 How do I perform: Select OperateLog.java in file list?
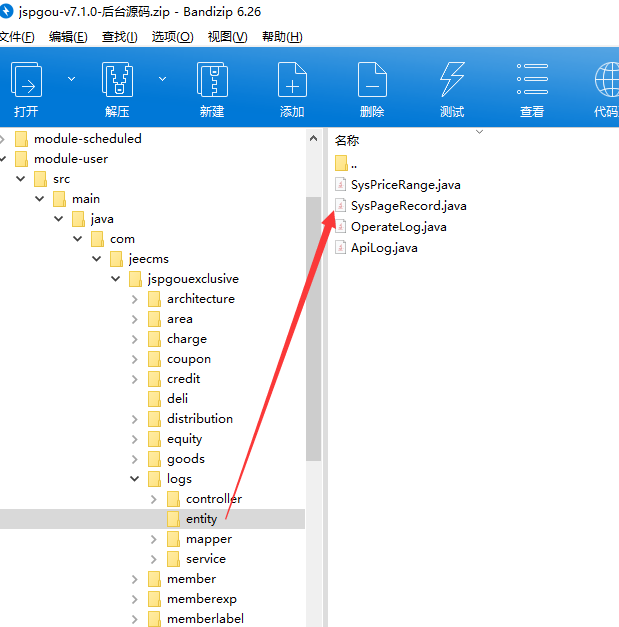pos(398,227)
